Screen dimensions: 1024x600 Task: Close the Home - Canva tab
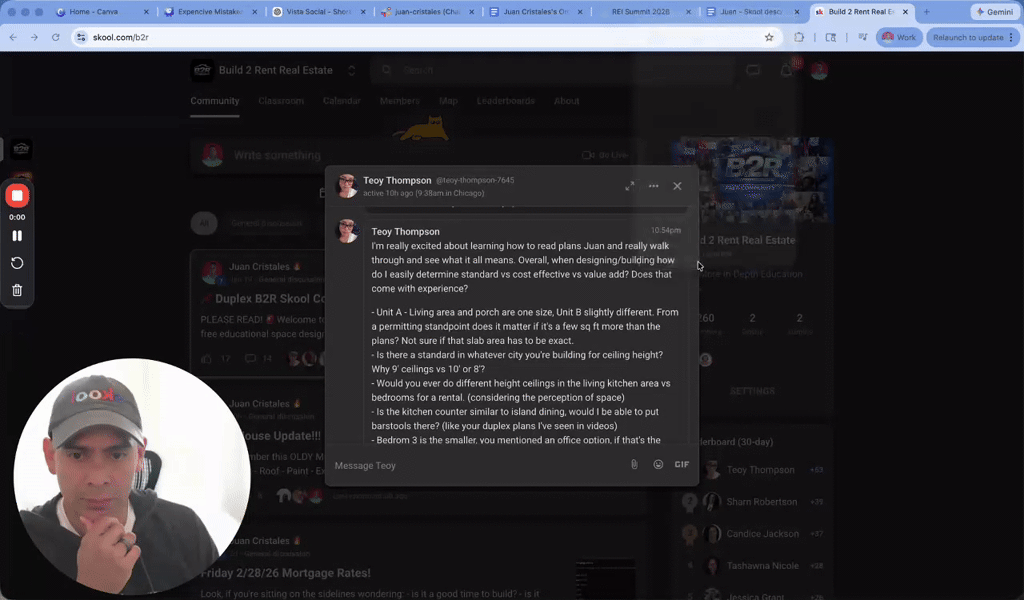pyautogui.click(x=146, y=12)
